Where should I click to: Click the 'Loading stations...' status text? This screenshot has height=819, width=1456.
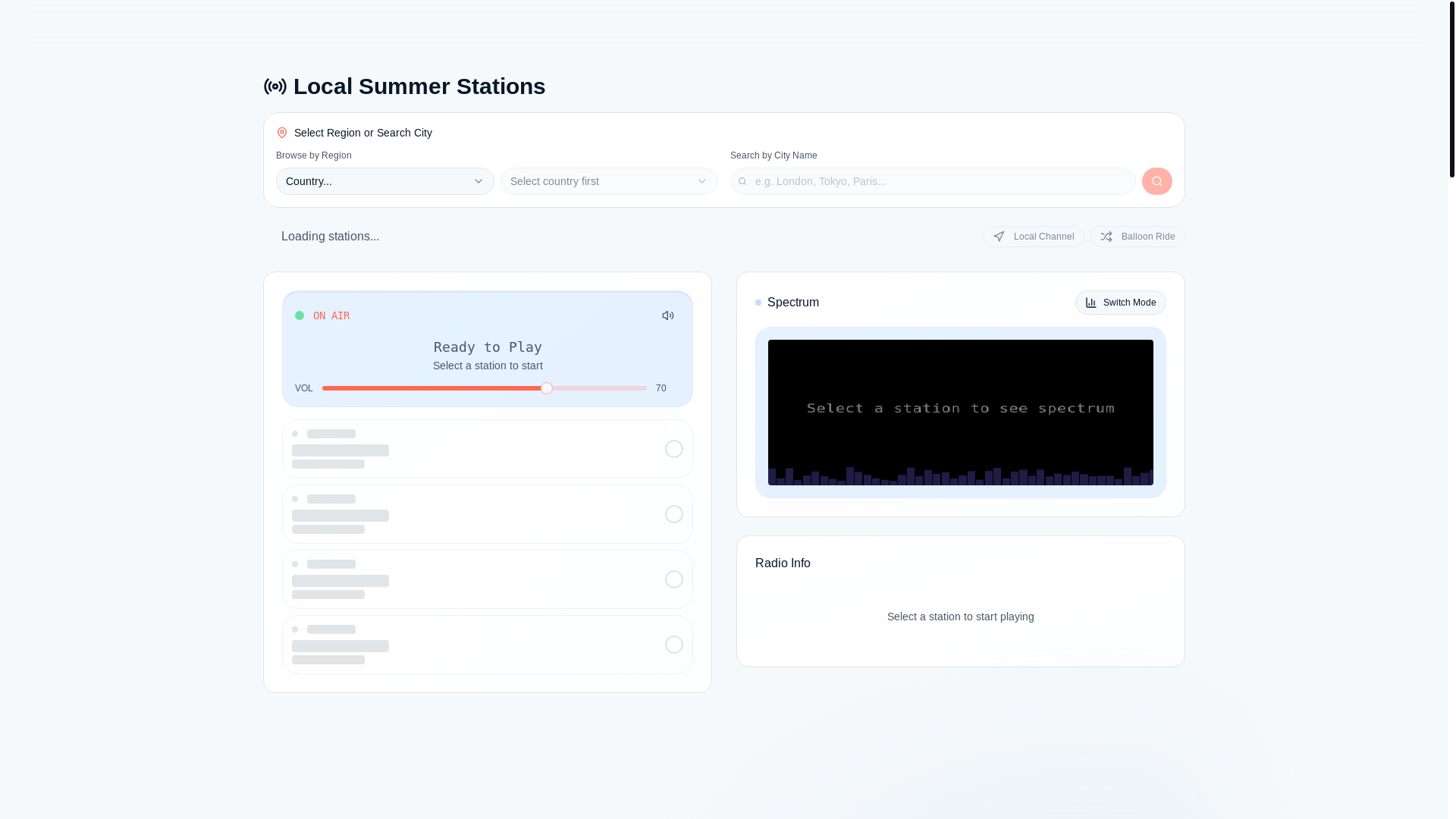330,237
